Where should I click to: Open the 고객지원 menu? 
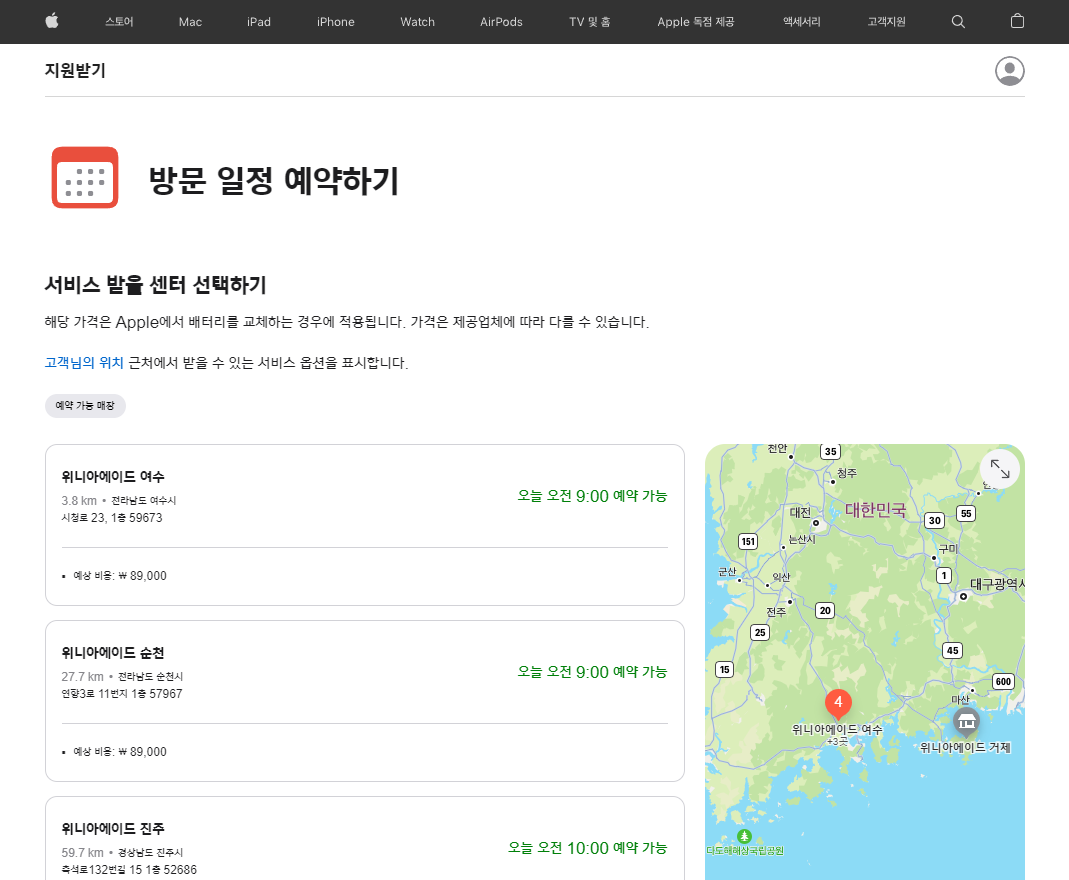point(886,22)
